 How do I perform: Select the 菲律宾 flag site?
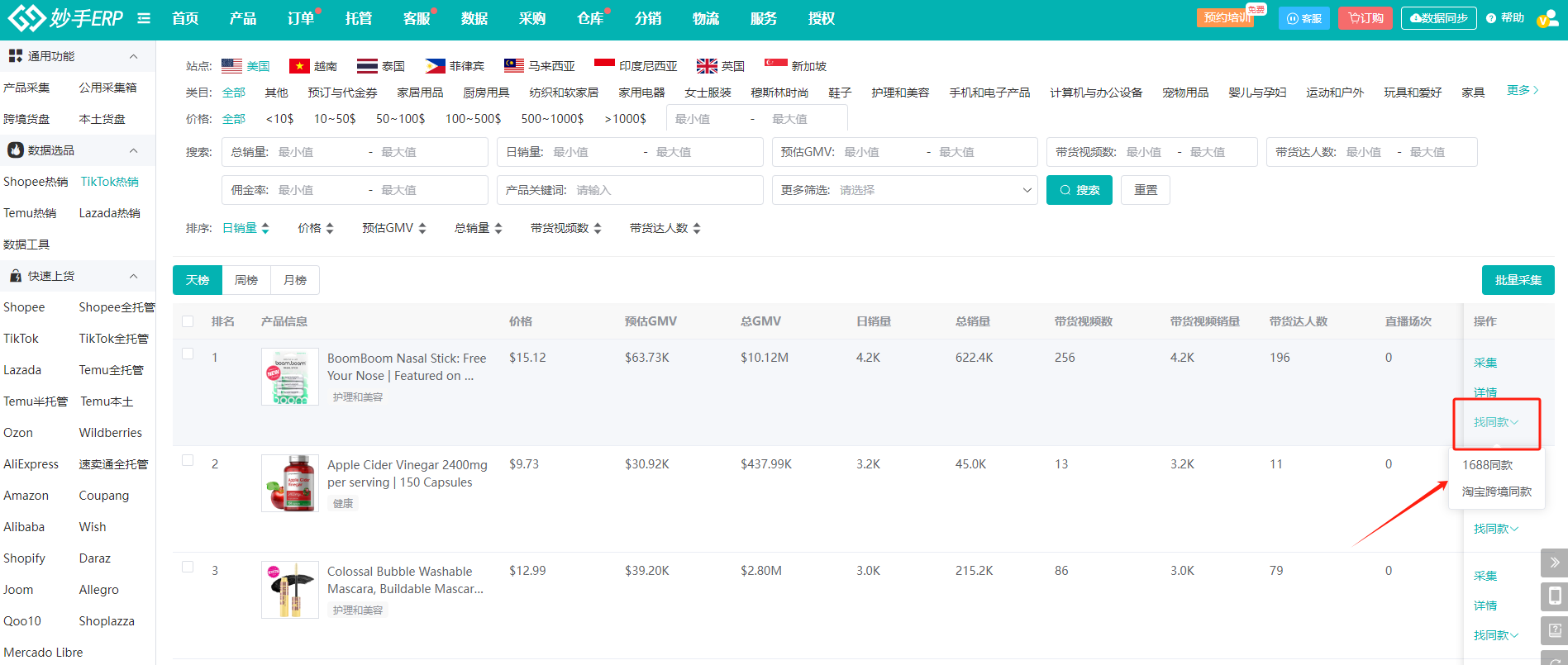[x=455, y=66]
